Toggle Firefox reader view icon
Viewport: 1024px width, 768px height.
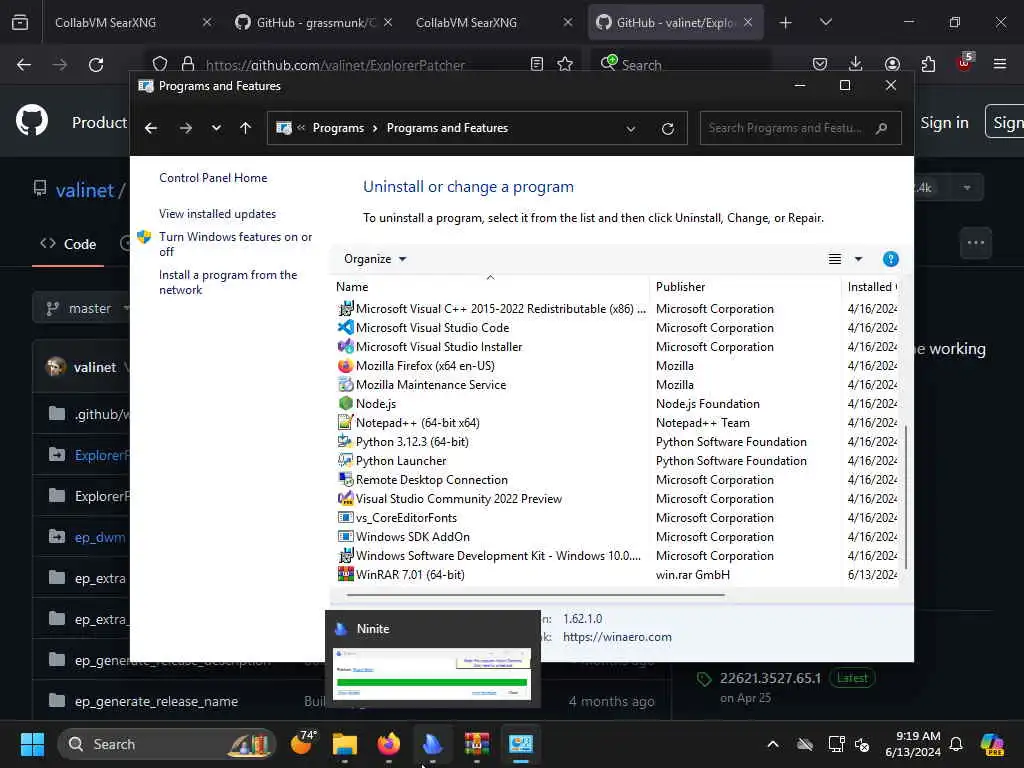(537, 64)
